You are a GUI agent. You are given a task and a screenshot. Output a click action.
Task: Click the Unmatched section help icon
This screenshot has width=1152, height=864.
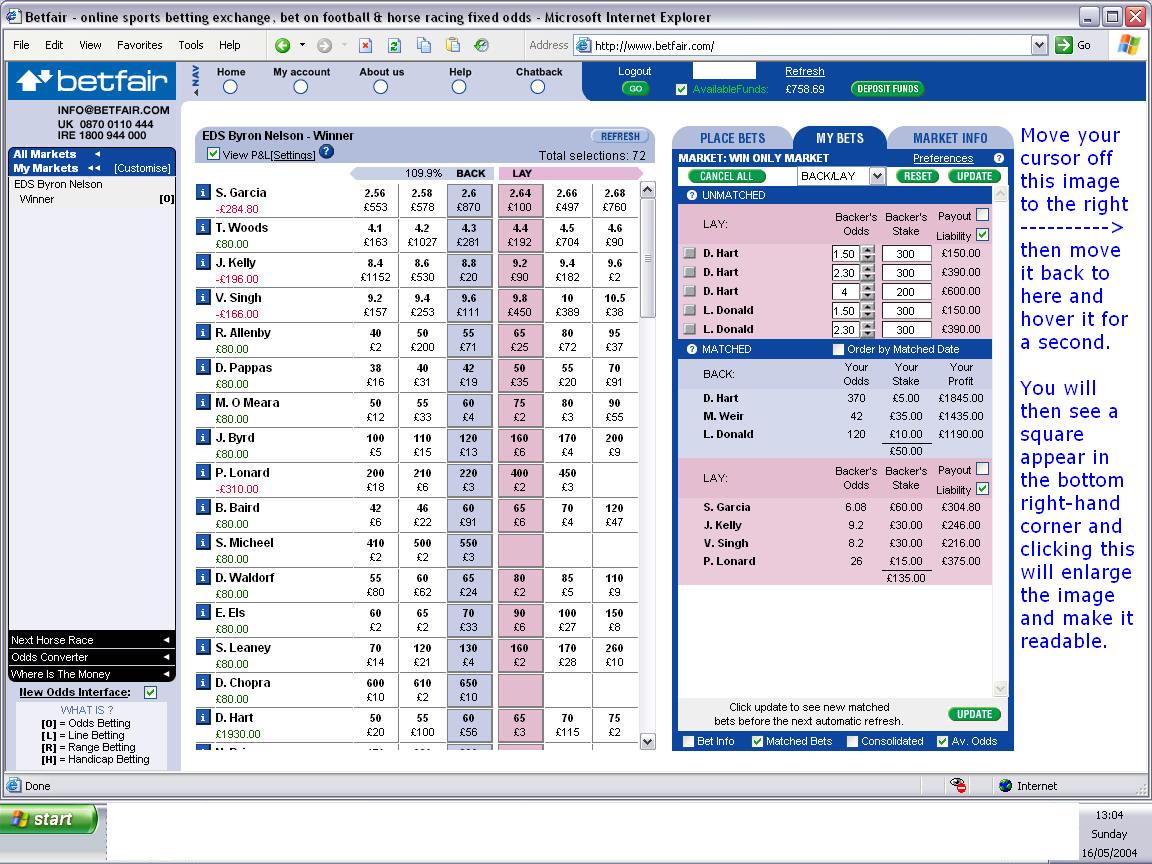tap(692, 195)
